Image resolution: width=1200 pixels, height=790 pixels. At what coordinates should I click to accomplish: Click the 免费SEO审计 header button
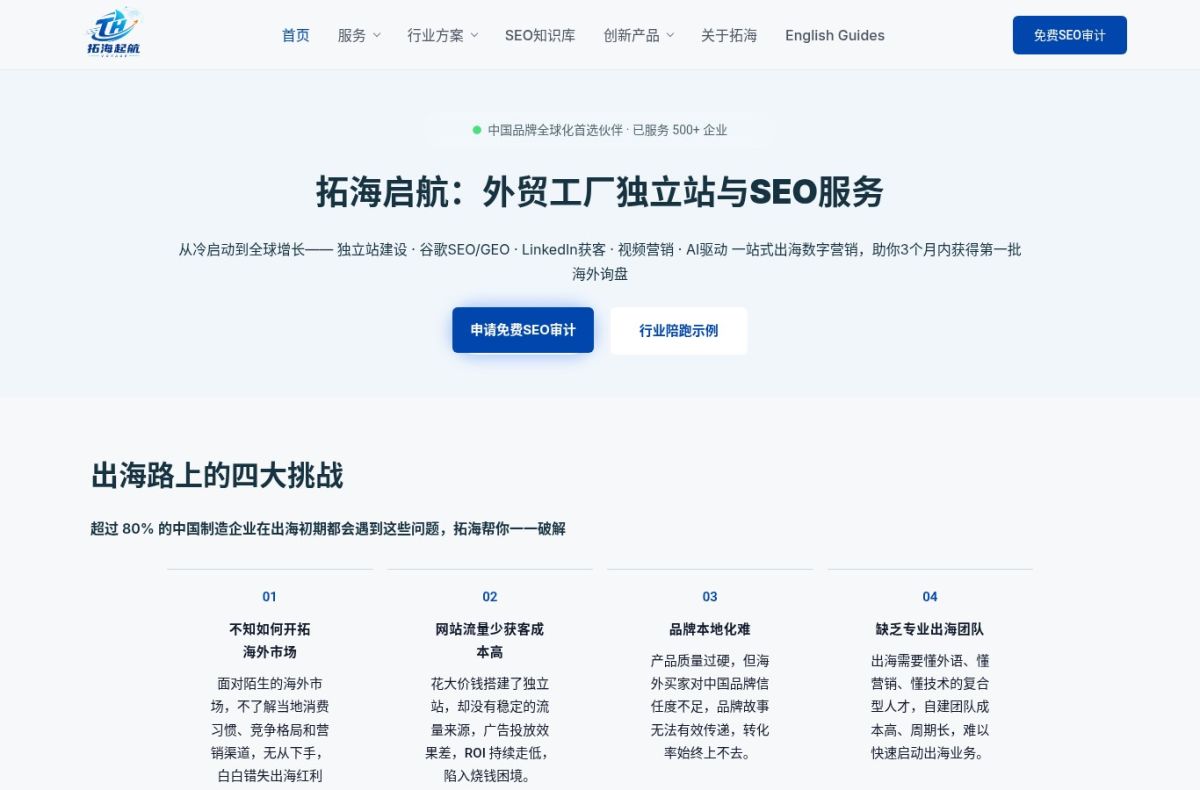(1070, 35)
